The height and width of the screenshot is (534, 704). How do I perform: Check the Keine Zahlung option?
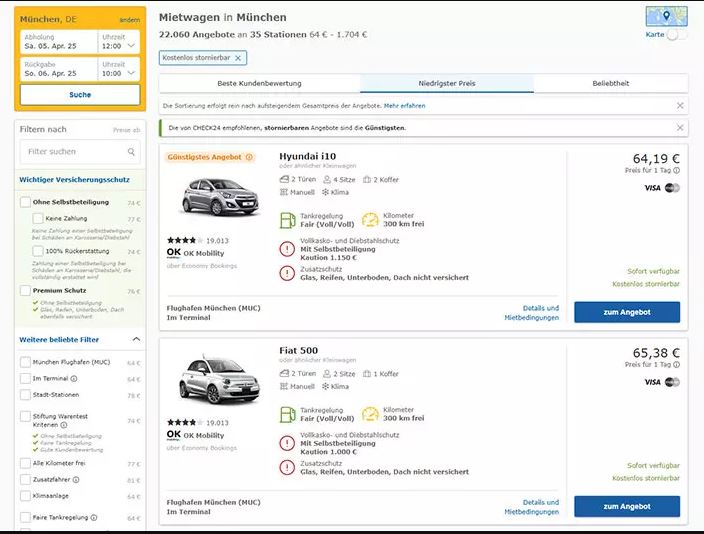tap(38, 219)
